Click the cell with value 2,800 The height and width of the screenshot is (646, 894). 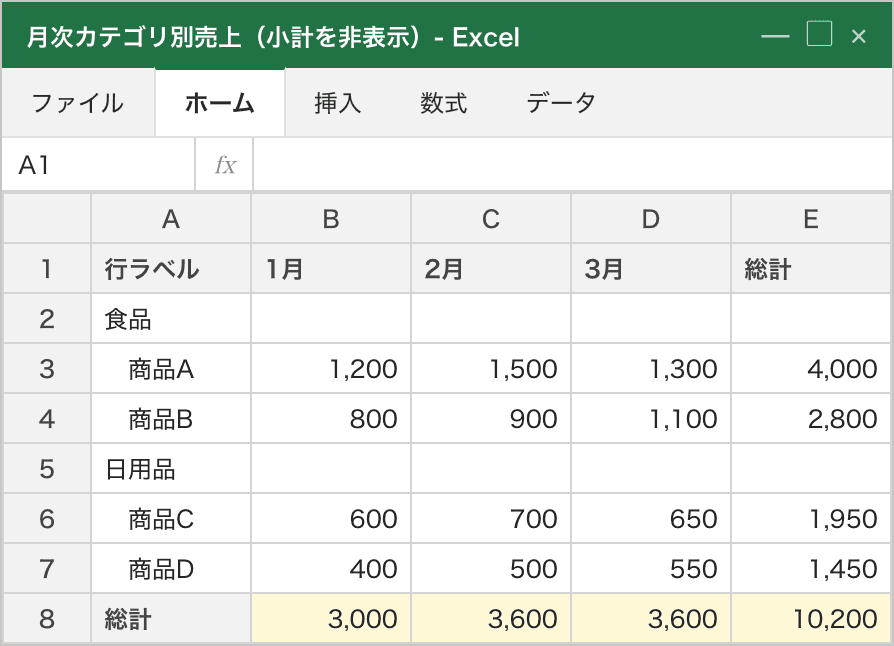811,419
